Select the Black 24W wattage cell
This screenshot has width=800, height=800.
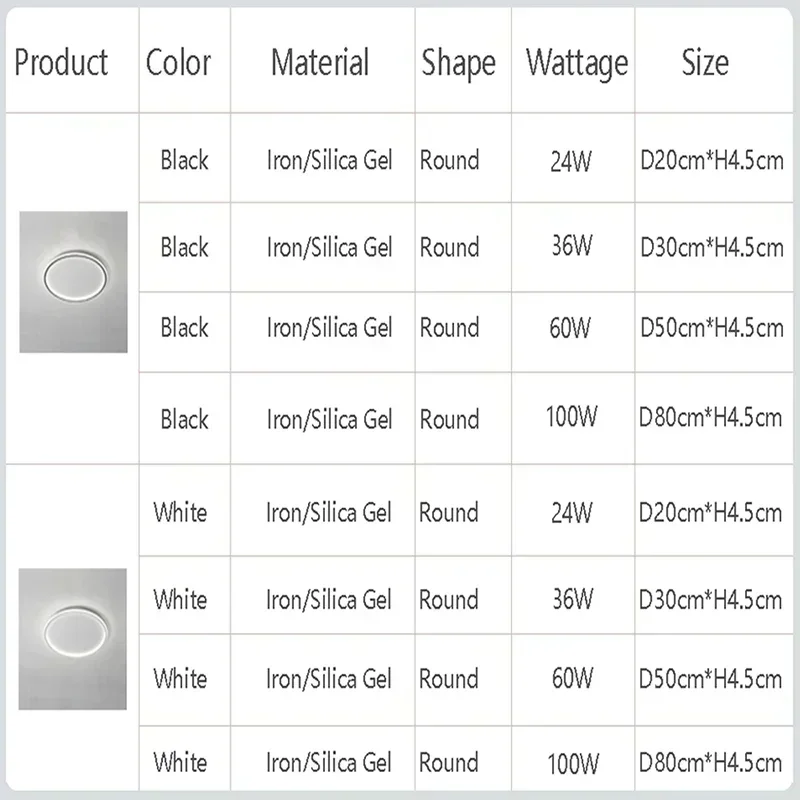click(x=571, y=161)
